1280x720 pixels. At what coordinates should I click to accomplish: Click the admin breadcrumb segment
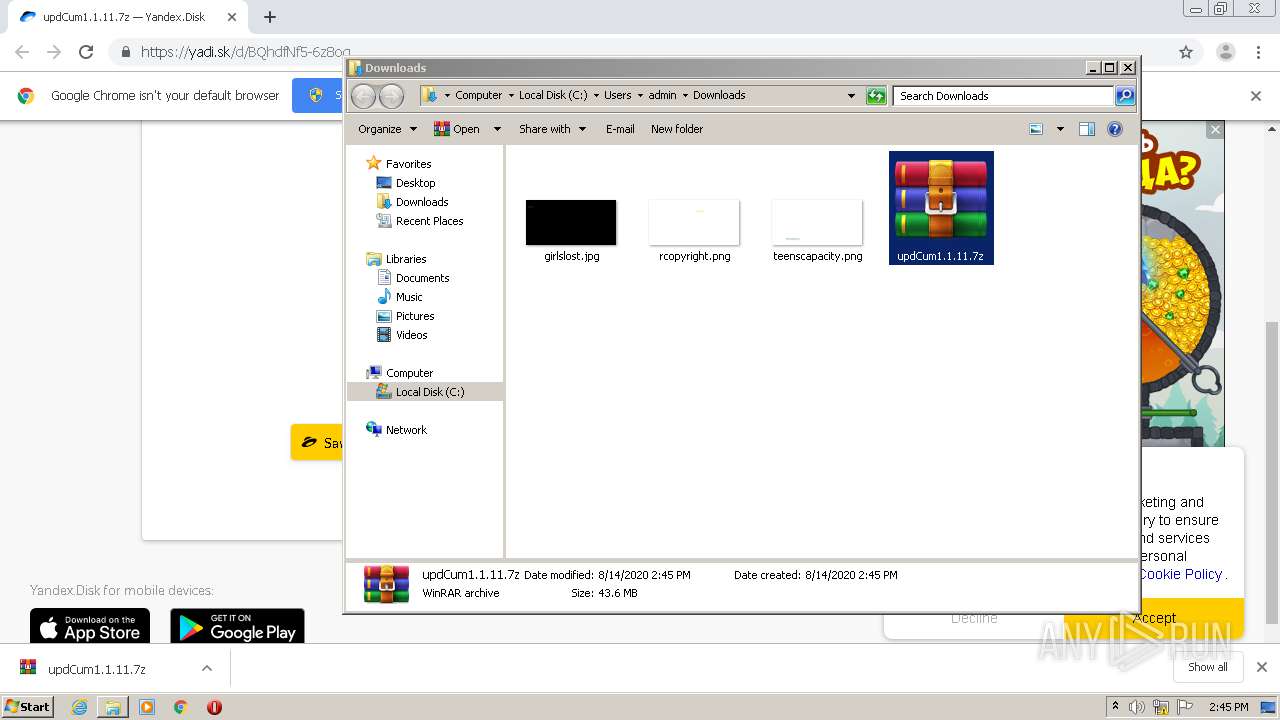662,96
